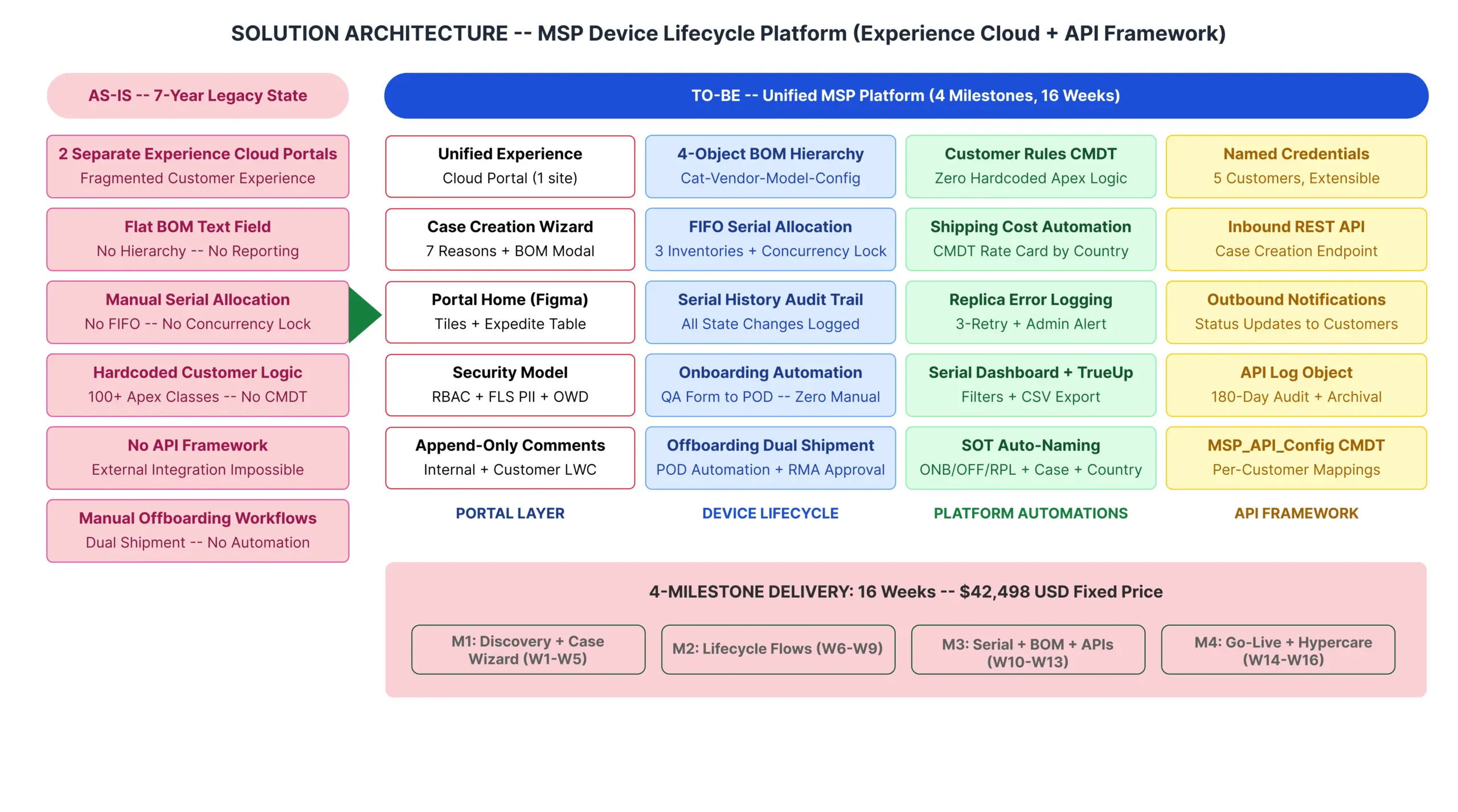1458x812 pixels.
Task: Click the Security Model box
Action: (x=510, y=384)
